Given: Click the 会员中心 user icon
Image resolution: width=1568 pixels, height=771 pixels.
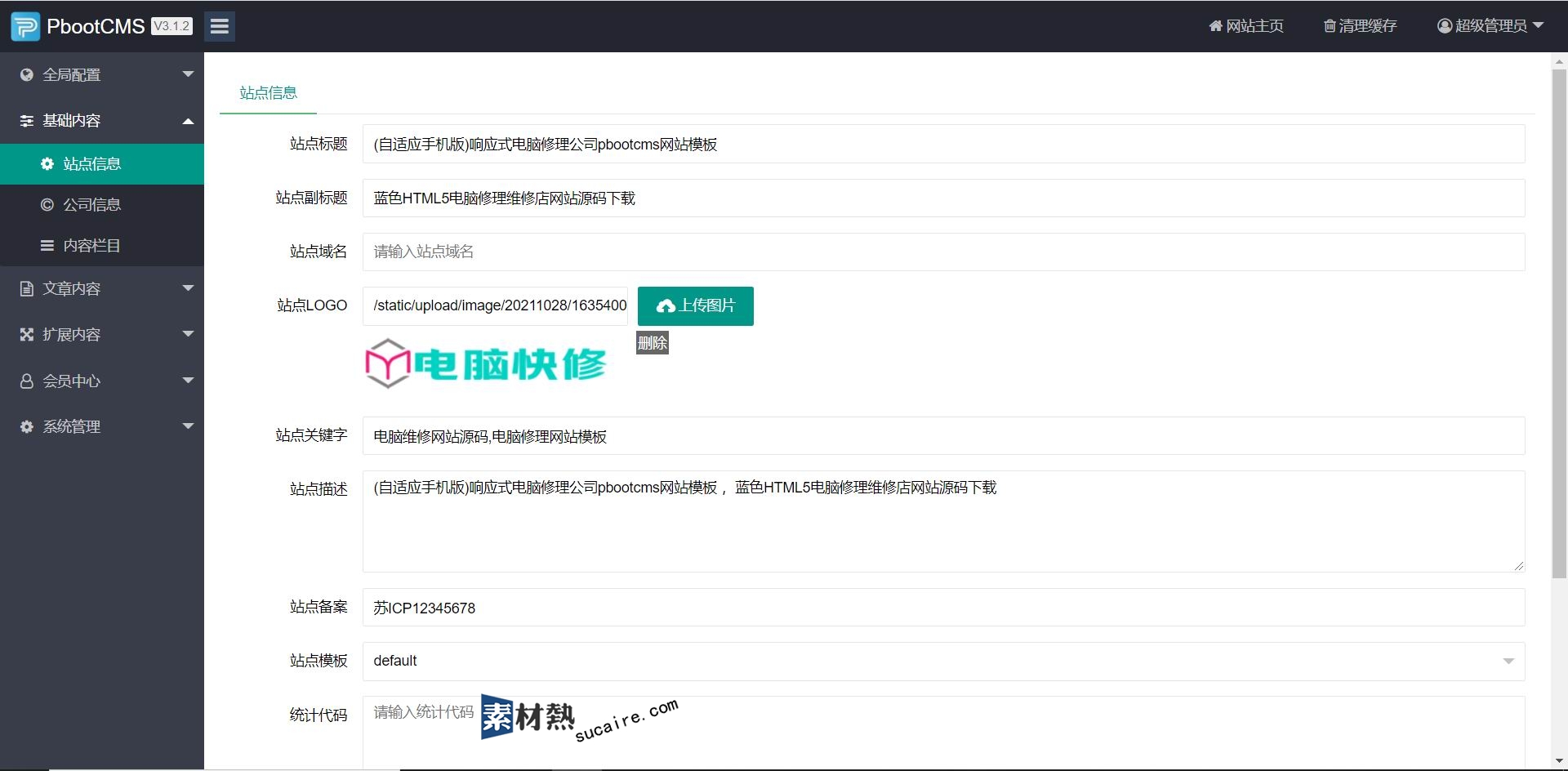Looking at the screenshot, I should pos(27,381).
